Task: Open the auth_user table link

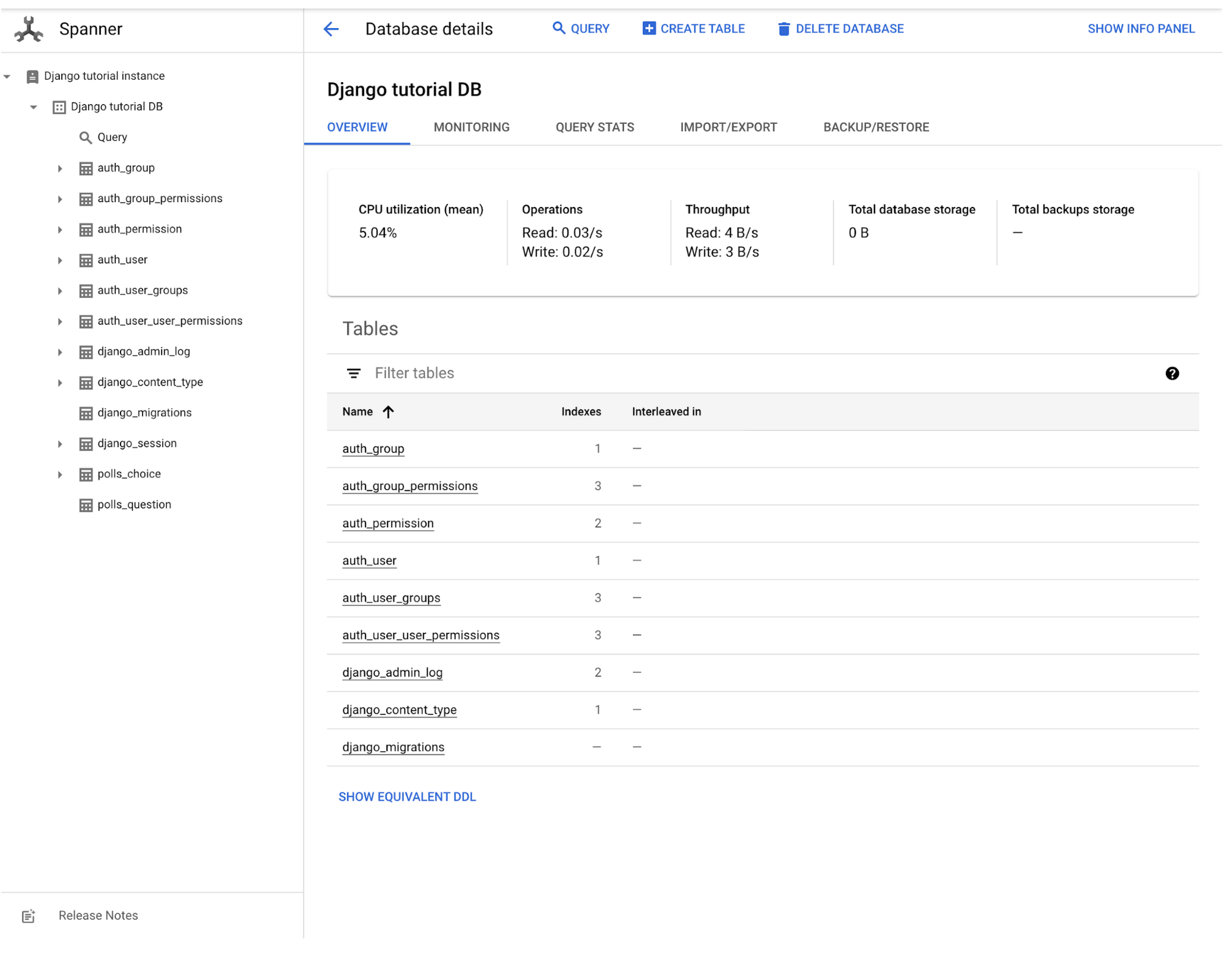Action: click(x=369, y=561)
